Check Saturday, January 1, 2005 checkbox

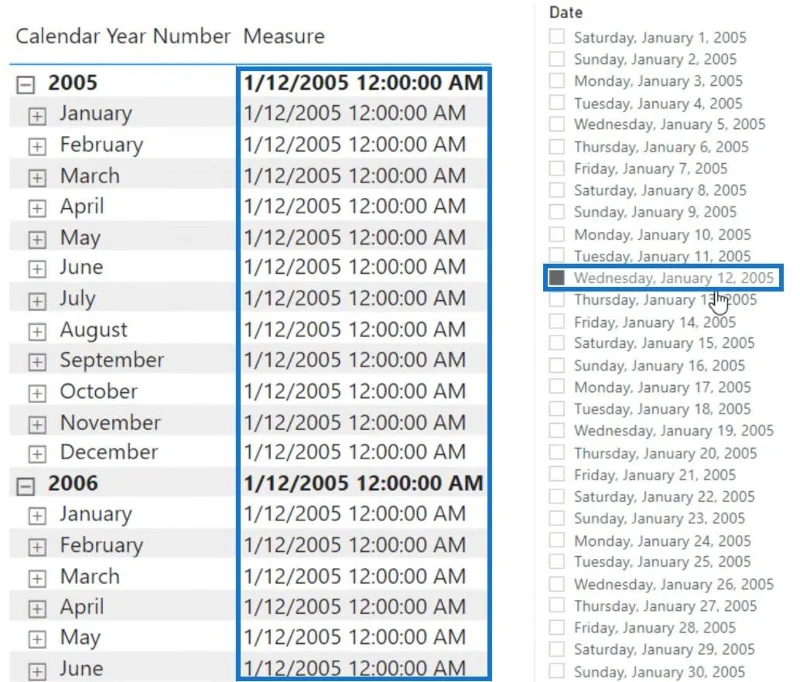[557, 37]
